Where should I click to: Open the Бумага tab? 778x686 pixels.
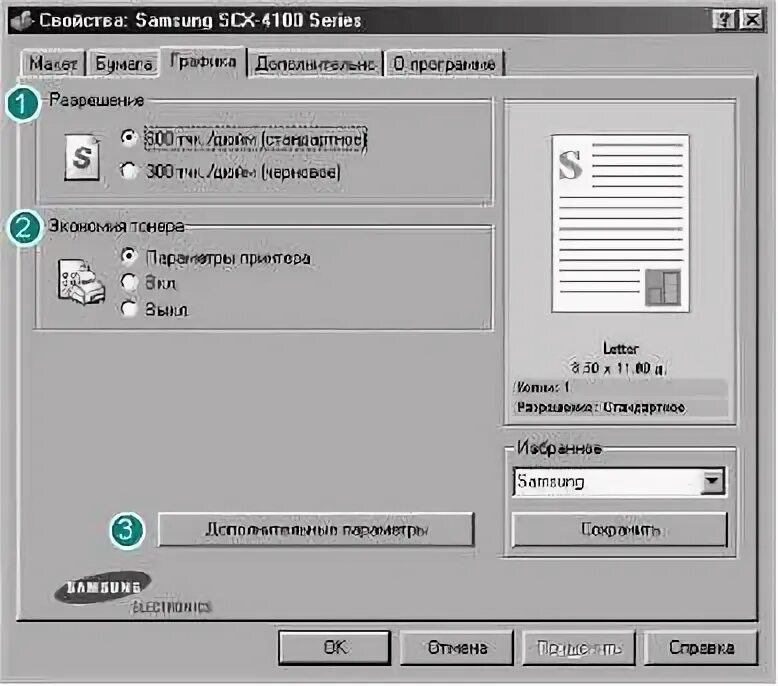click(x=123, y=63)
